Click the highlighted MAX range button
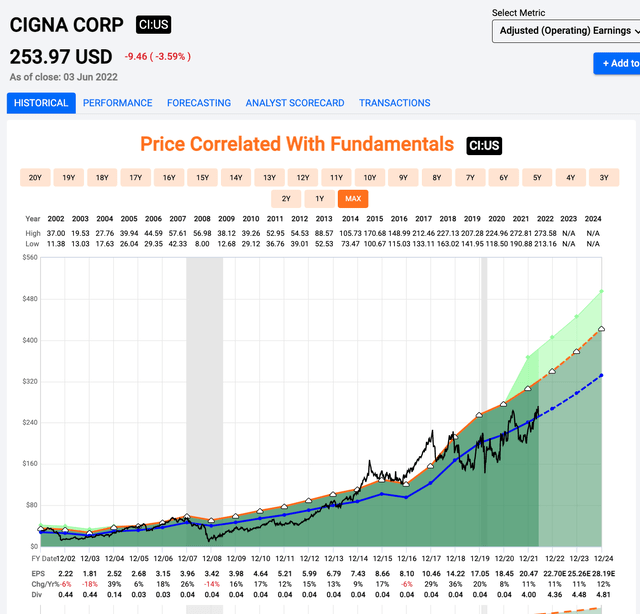640x614 pixels. coord(353,199)
